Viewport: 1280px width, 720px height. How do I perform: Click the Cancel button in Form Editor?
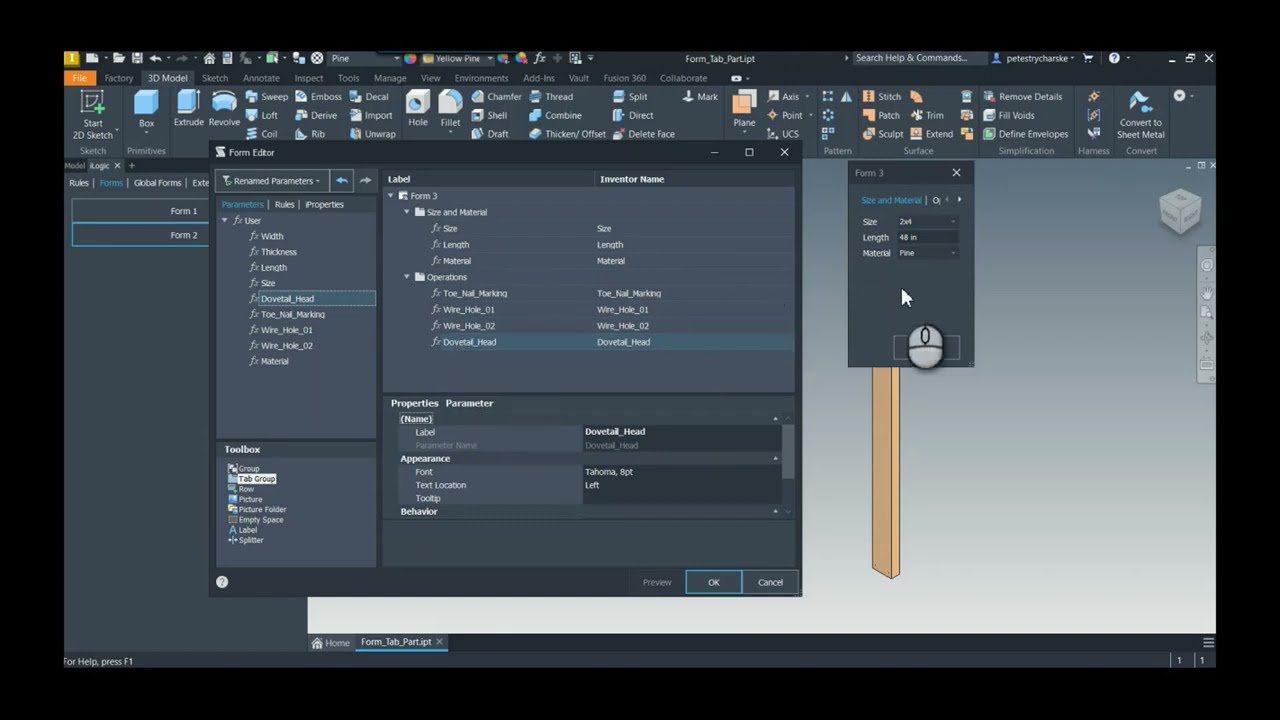click(x=770, y=582)
